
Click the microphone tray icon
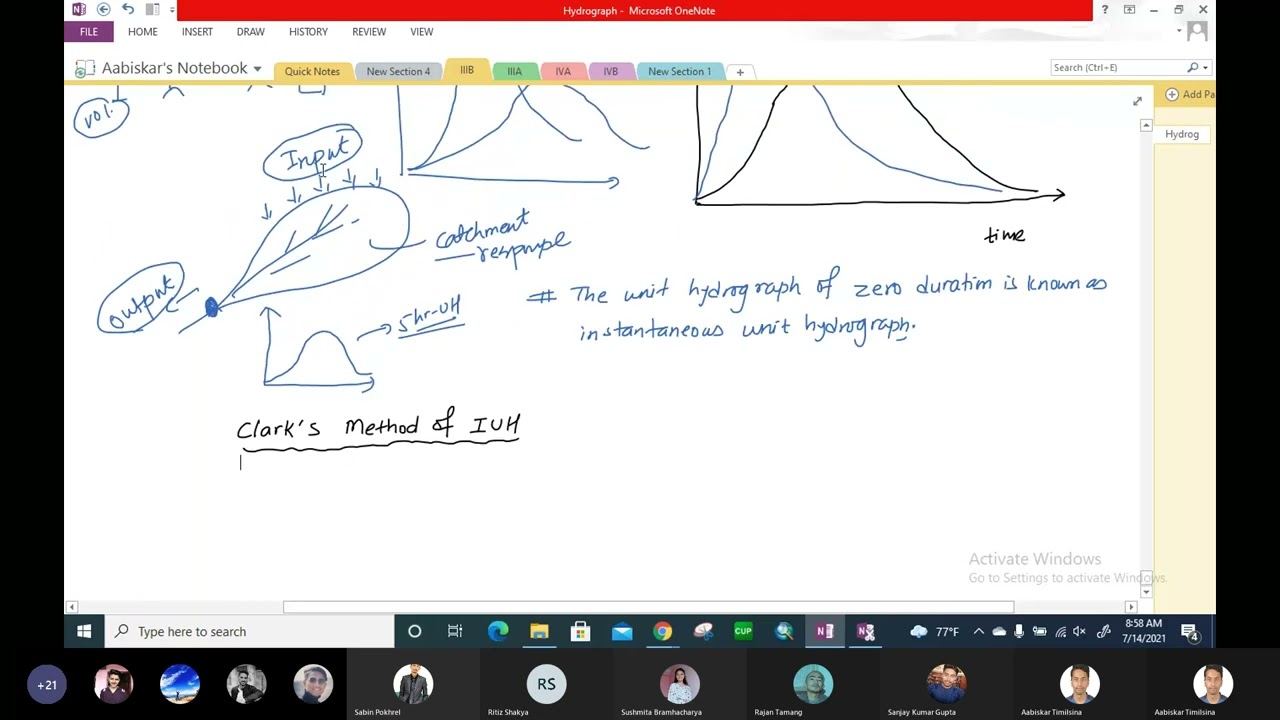[1019, 631]
